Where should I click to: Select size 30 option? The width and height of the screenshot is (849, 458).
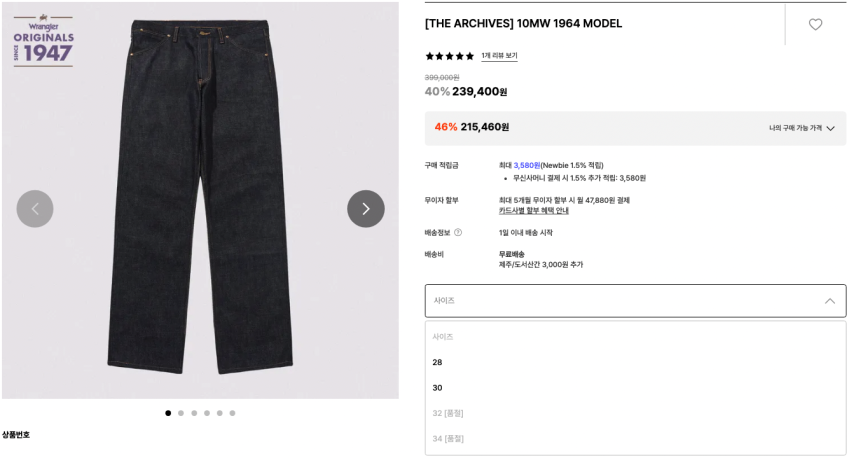pyautogui.click(x=635, y=388)
